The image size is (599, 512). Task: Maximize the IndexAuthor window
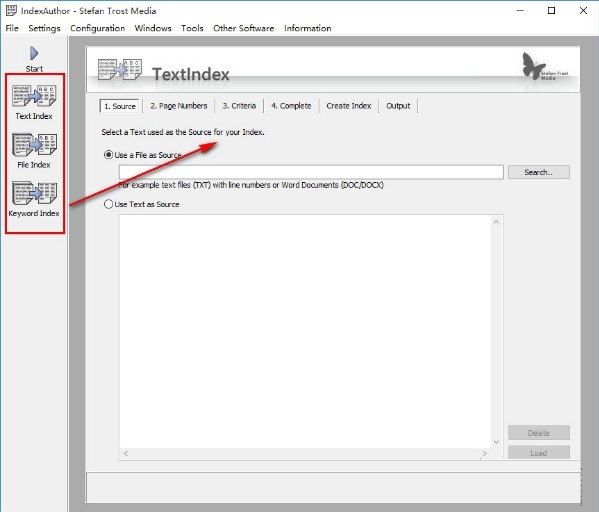click(551, 11)
